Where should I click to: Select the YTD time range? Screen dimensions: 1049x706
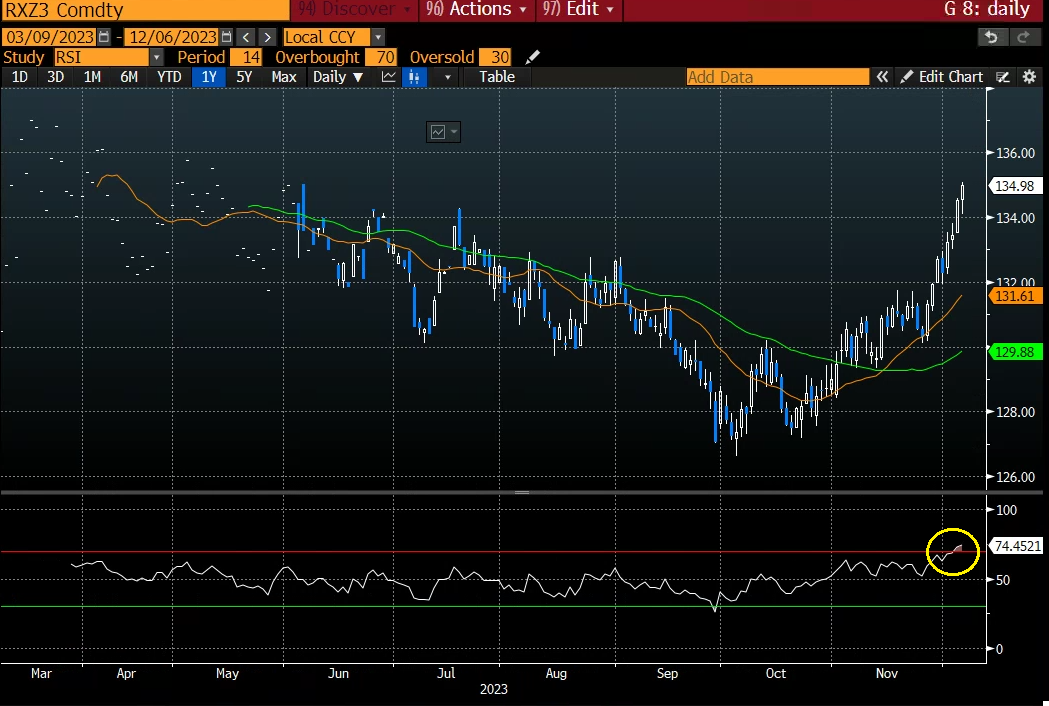pyautogui.click(x=169, y=77)
